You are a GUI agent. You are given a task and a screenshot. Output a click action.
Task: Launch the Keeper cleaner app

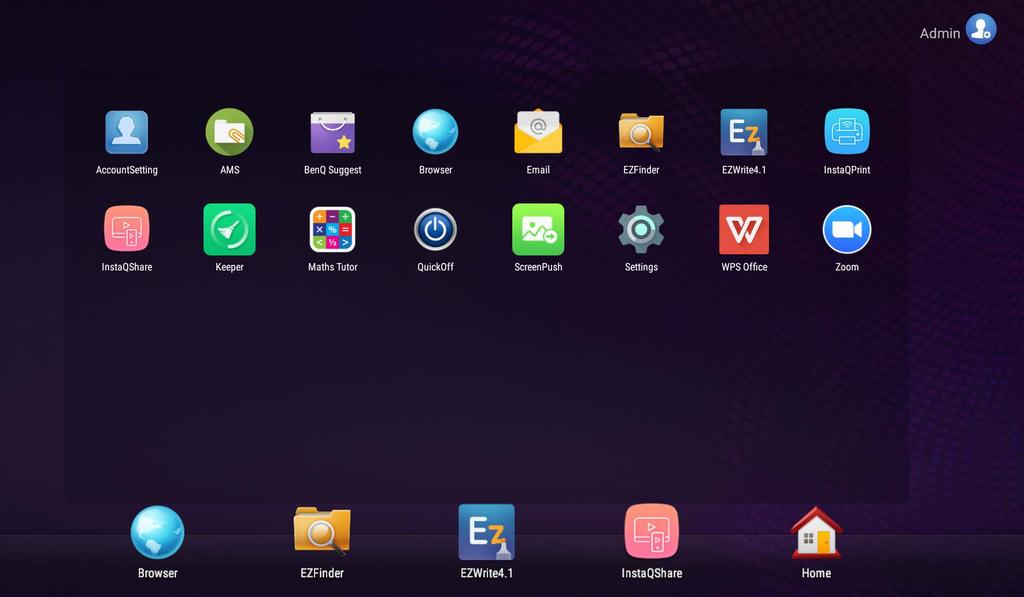point(229,229)
